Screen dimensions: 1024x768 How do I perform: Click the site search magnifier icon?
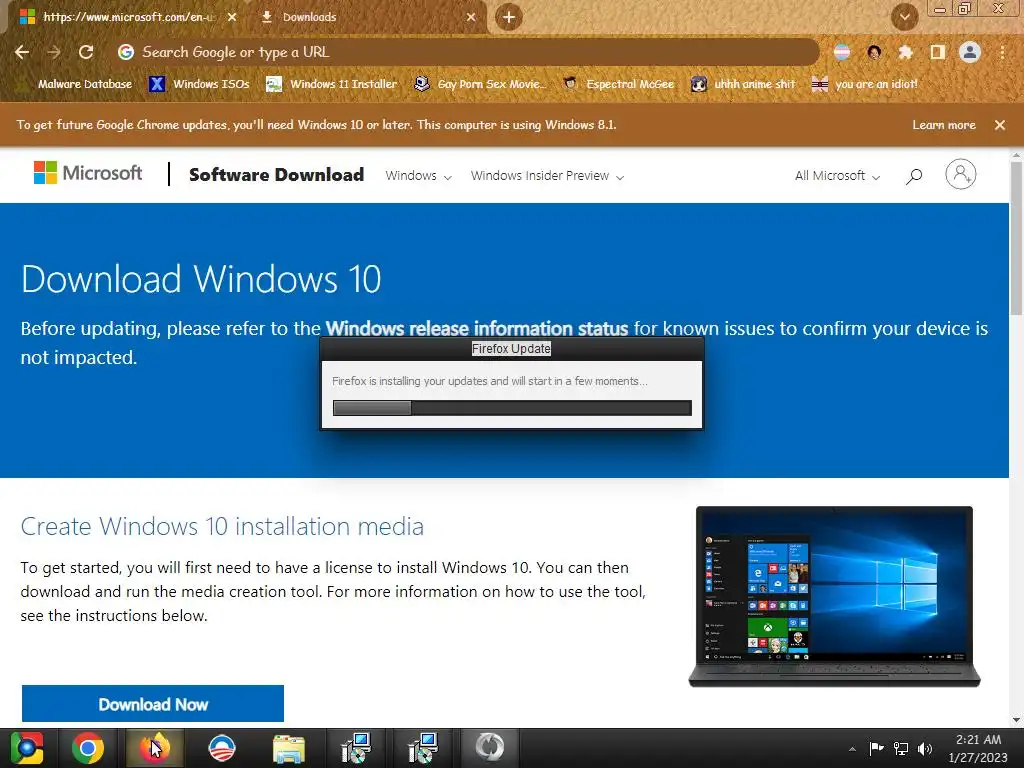[914, 176]
